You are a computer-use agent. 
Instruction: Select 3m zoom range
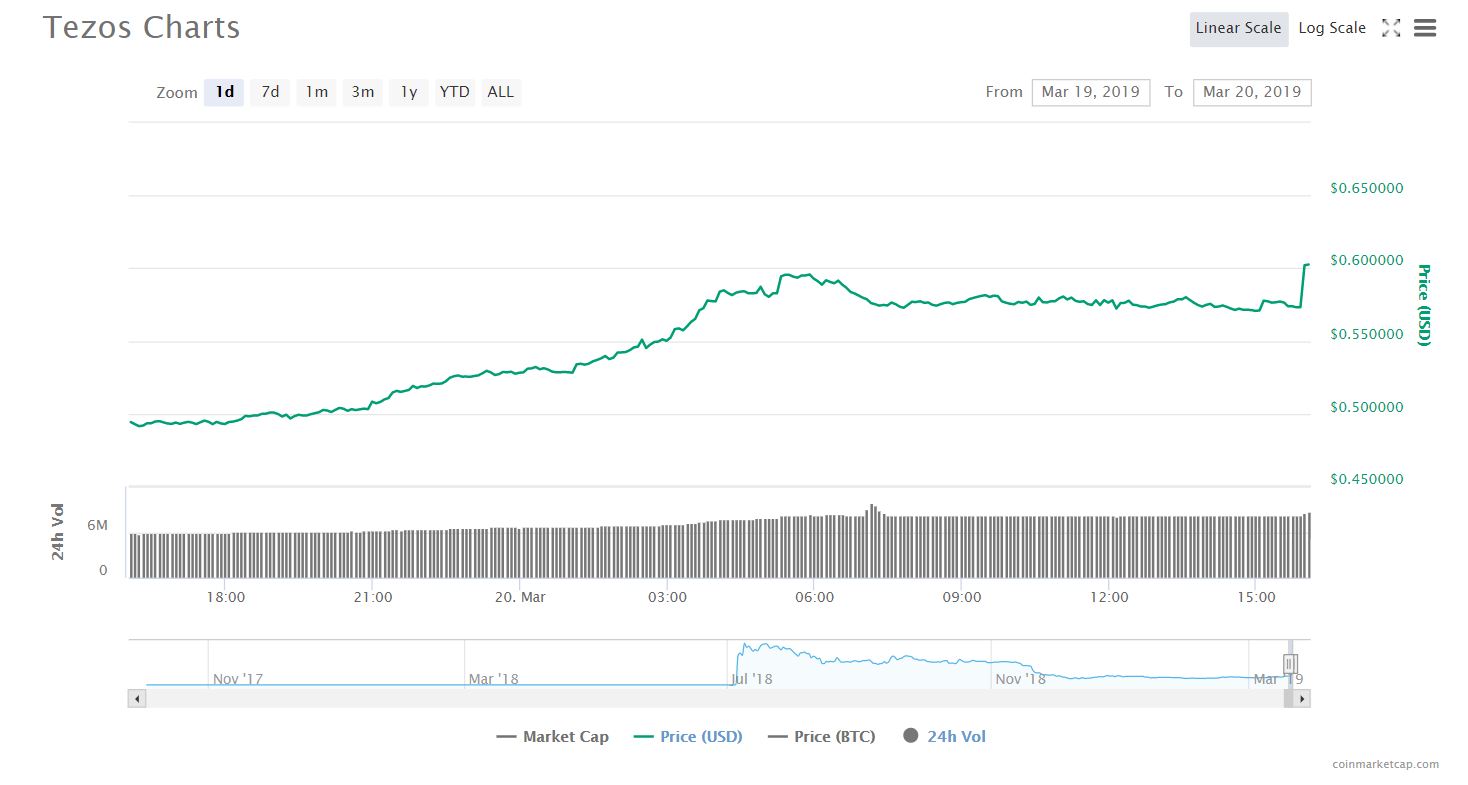(x=362, y=92)
